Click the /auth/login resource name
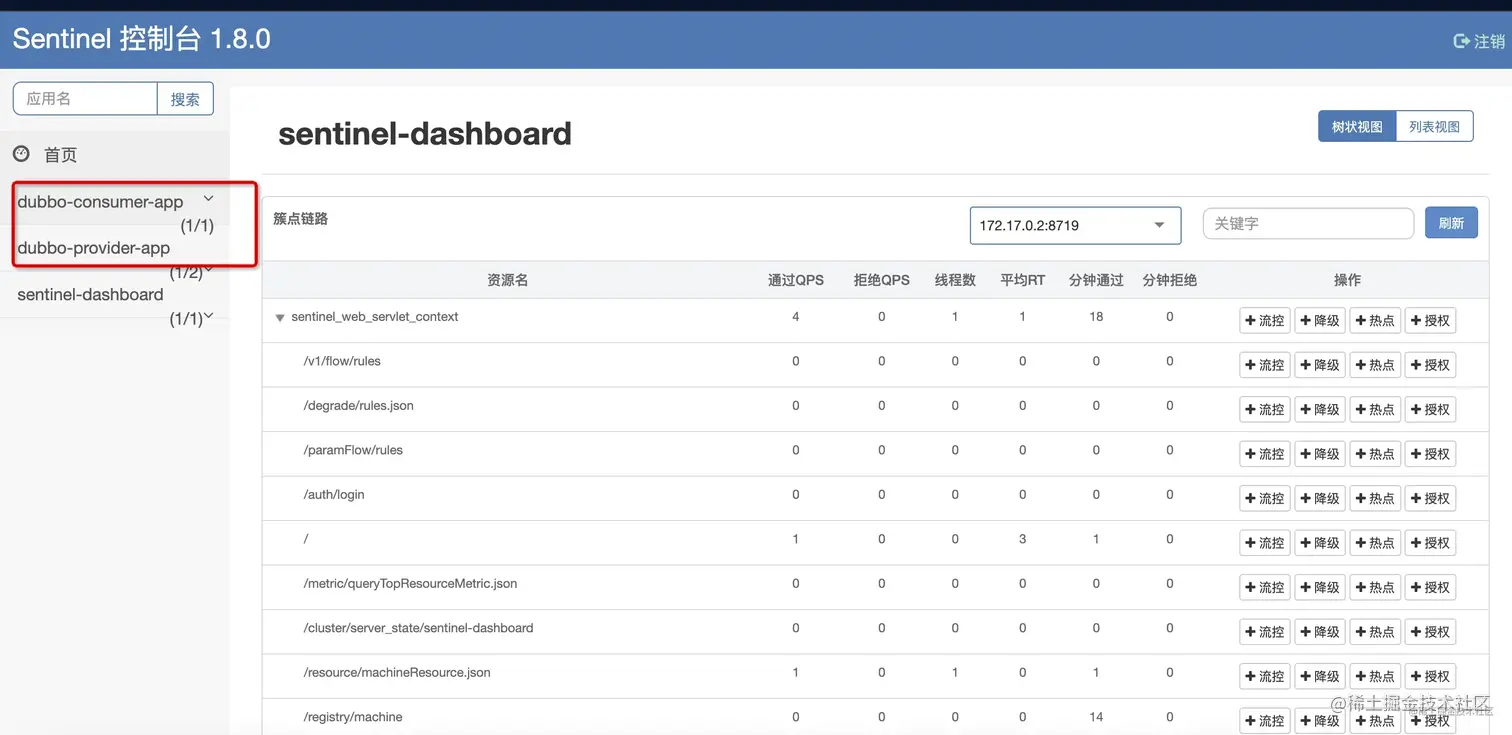 click(334, 494)
